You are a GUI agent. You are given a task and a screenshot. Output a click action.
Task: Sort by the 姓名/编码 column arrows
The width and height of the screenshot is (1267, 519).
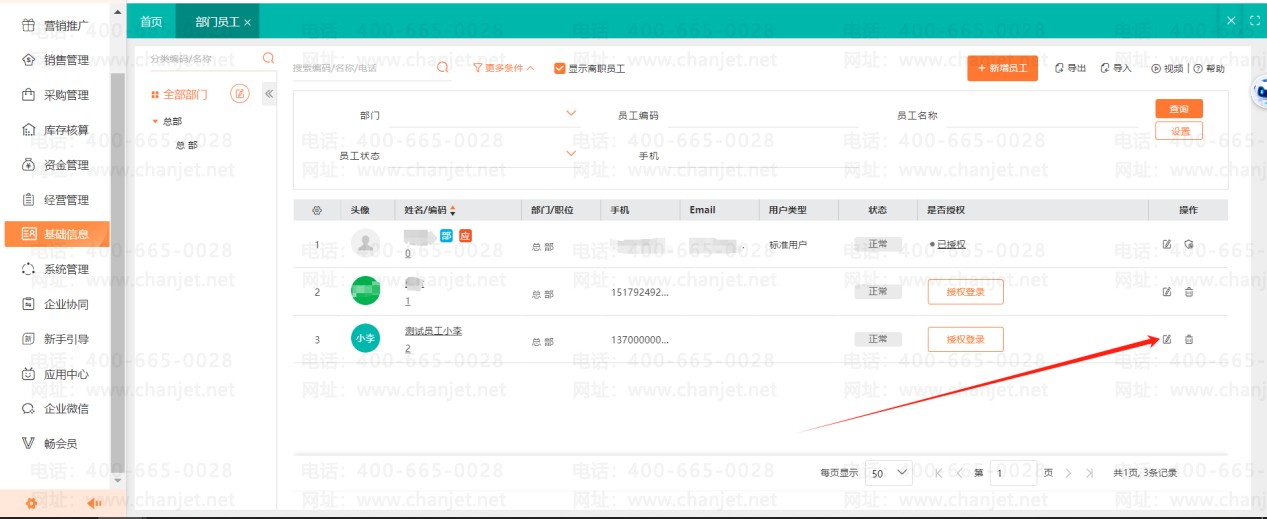453,210
